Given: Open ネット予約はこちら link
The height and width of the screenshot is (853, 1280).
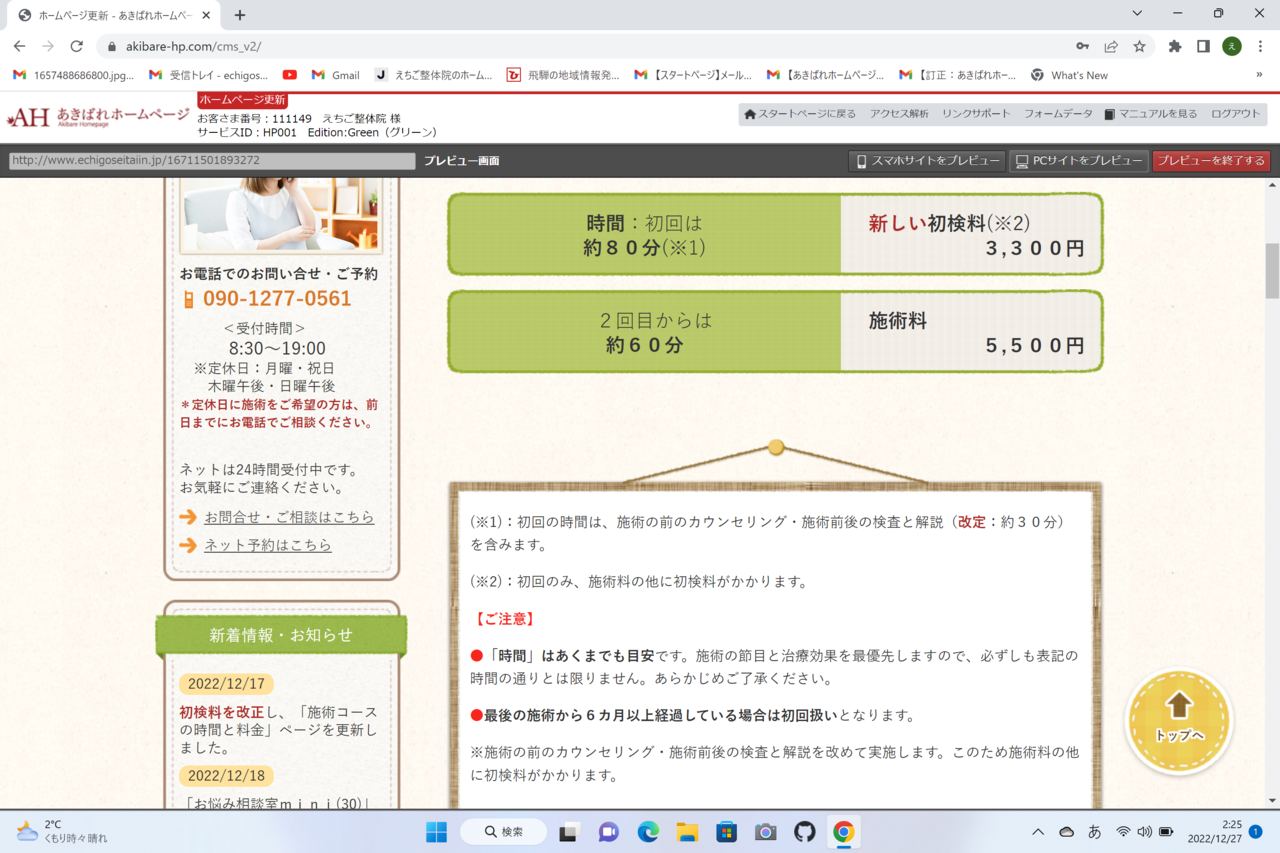Looking at the screenshot, I should coord(268,545).
